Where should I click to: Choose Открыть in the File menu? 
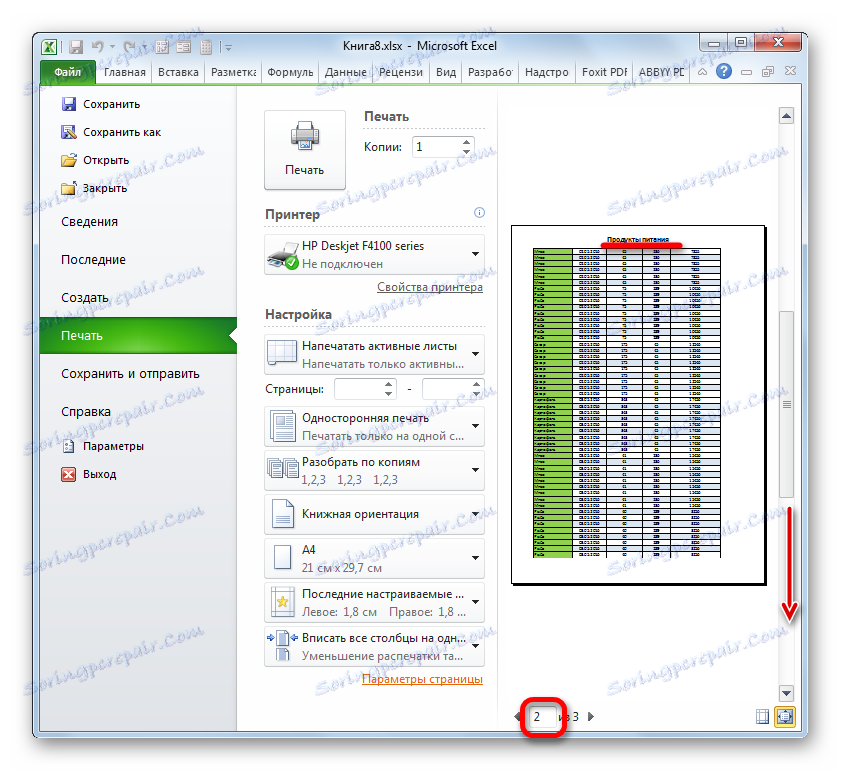tap(95, 160)
